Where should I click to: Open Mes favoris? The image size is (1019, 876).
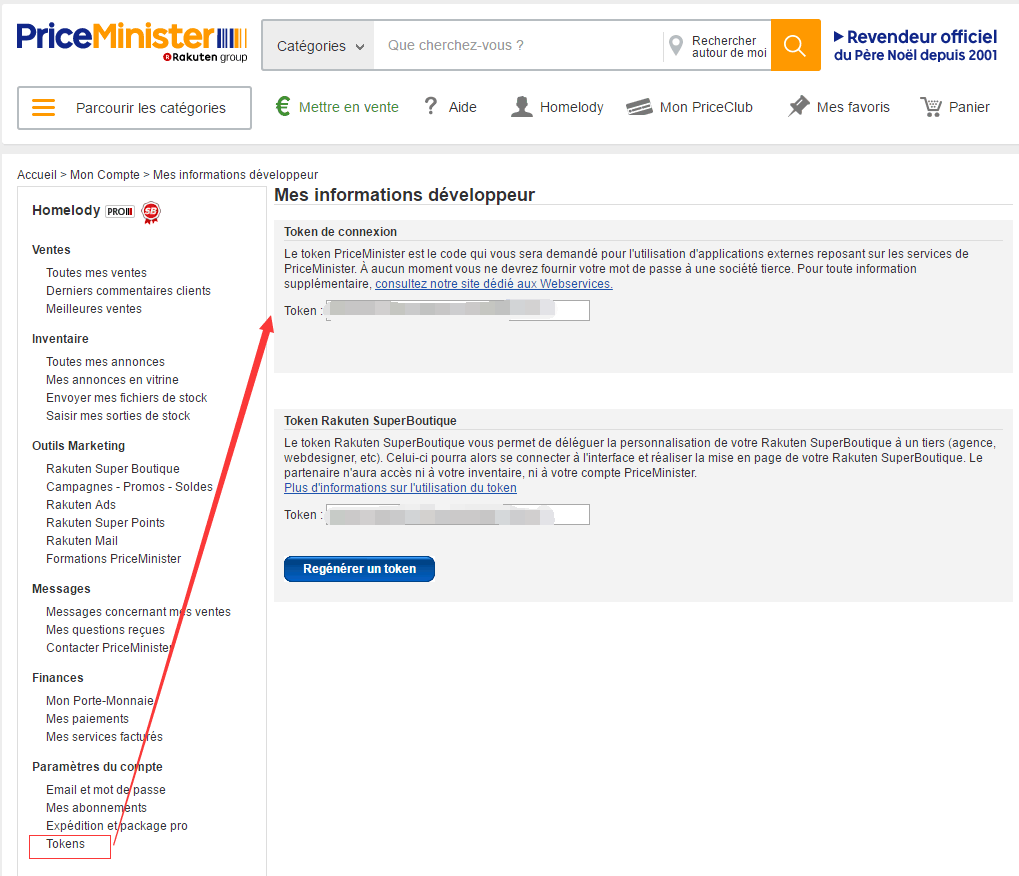tap(853, 107)
